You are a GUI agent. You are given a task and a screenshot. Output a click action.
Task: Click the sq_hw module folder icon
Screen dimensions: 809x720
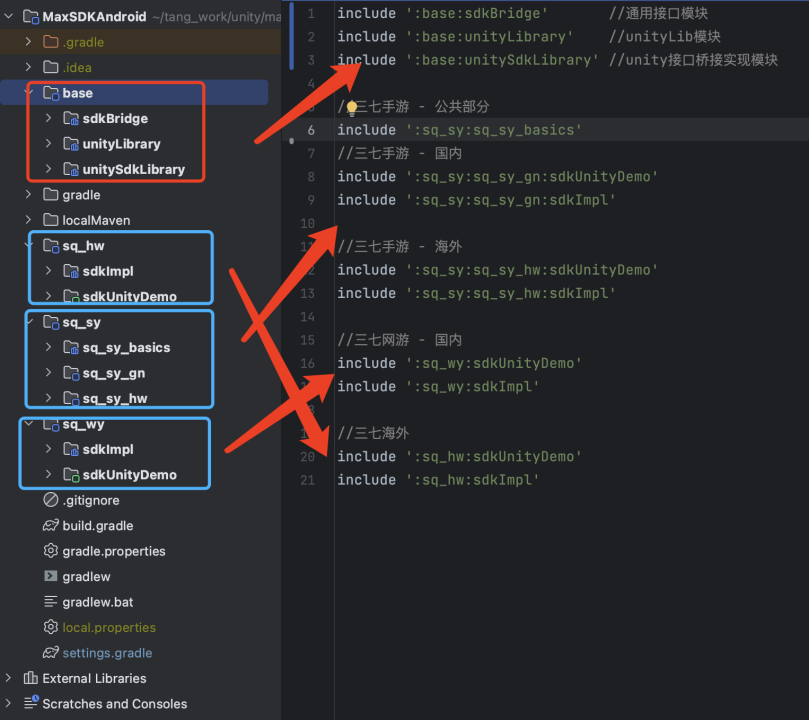coord(51,246)
